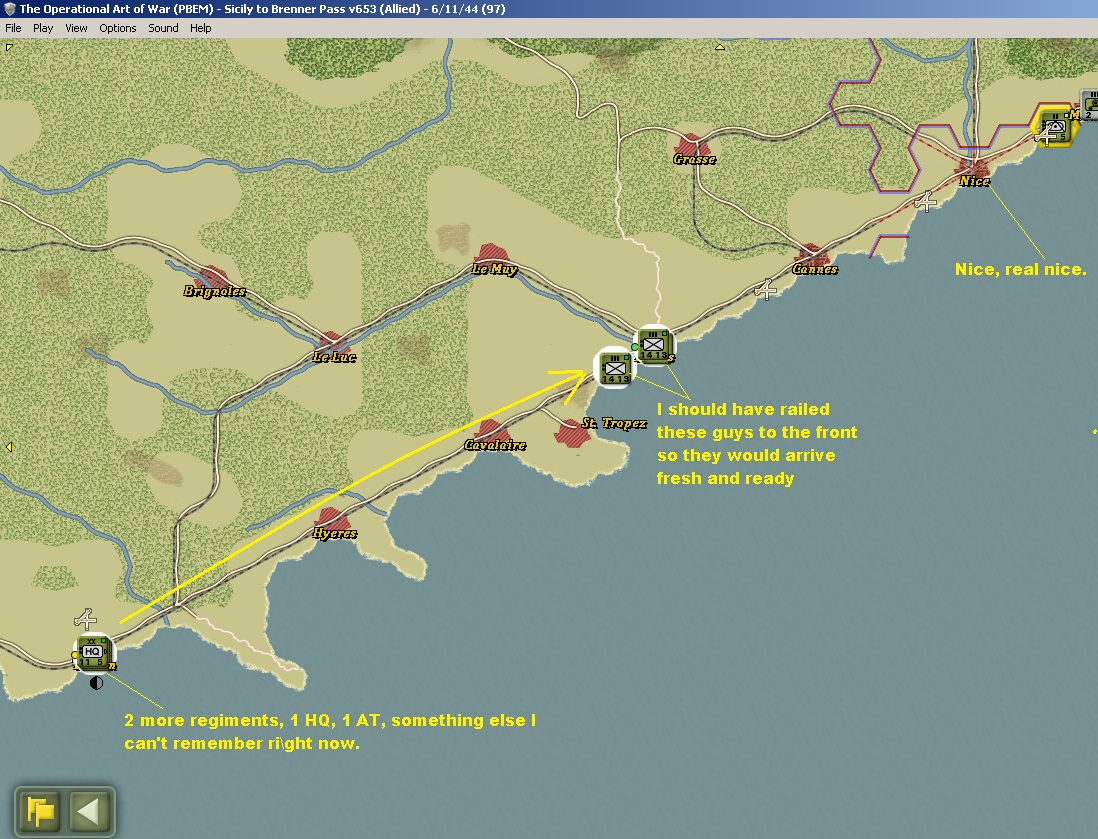The width and height of the screenshot is (1098, 839).
Task: Open the View menu
Action: (x=76, y=28)
